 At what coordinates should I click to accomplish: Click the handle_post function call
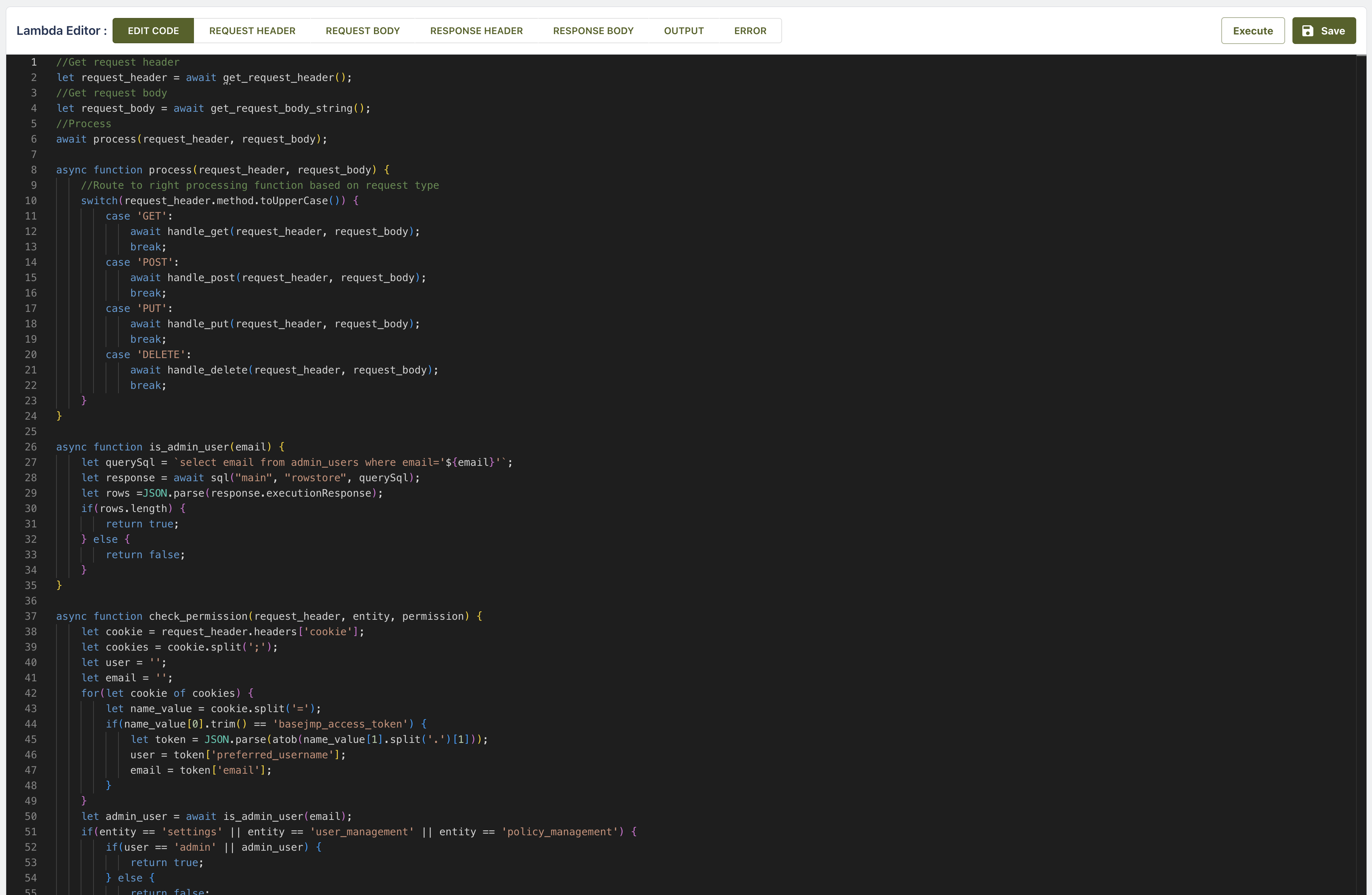coord(201,278)
